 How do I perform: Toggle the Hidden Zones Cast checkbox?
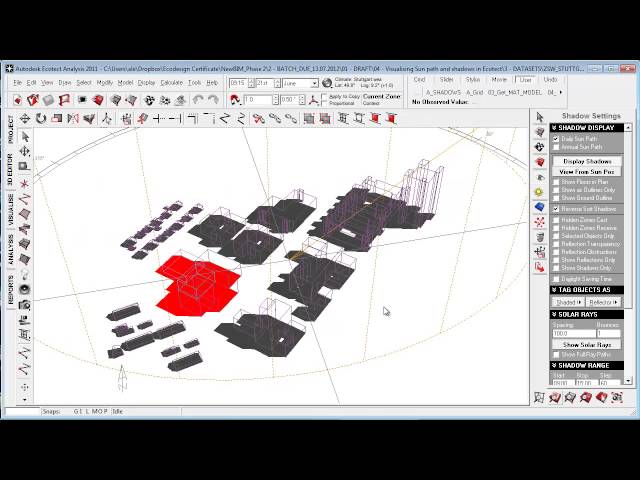(556, 220)
